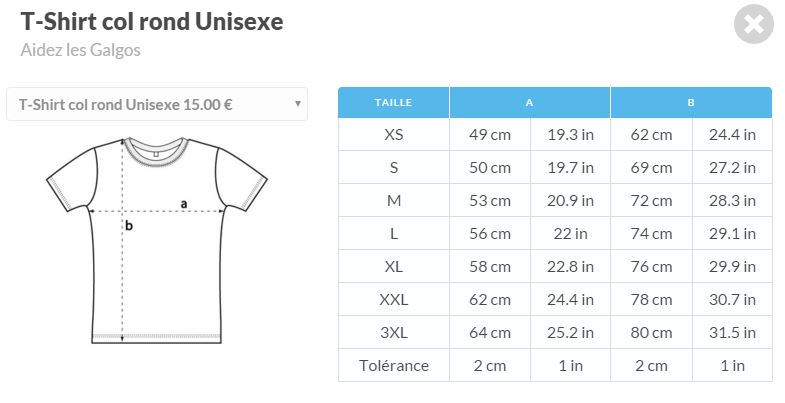Click the dropdown arrow beside 15.00 €
Image resolution: width=785 pixels, height=403 pixels.
pos(297,104)
